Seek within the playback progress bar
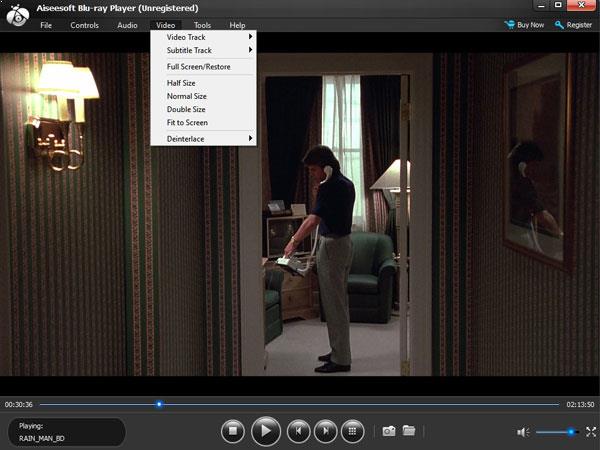 [x=299, y=404]
